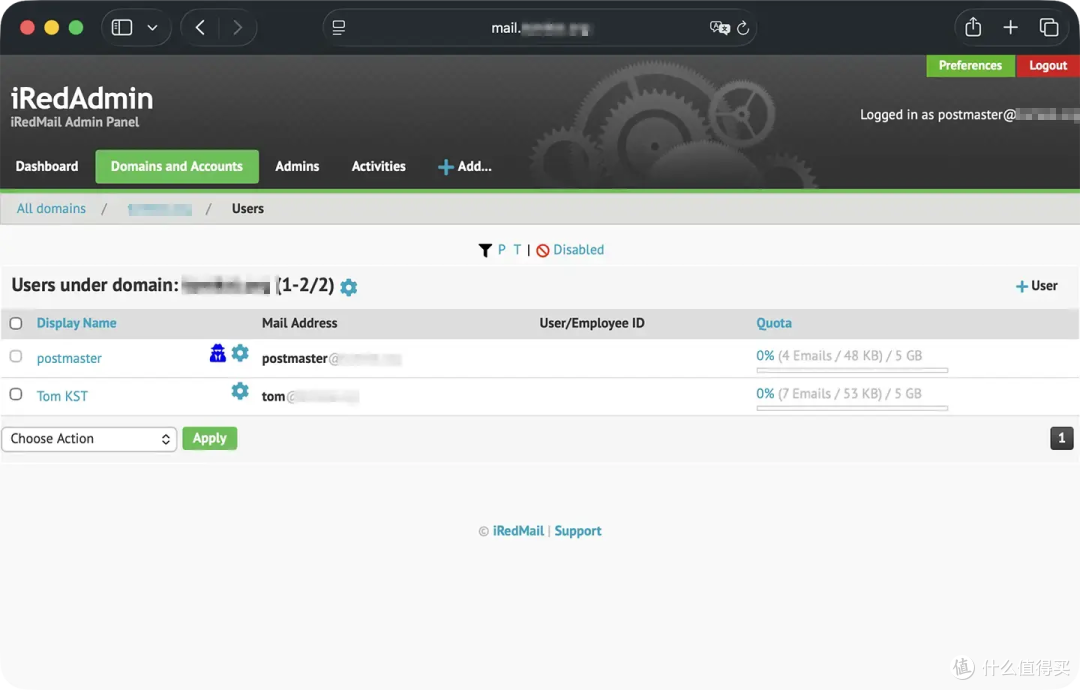
Task: Open the Add... menu
Action: 465,166
